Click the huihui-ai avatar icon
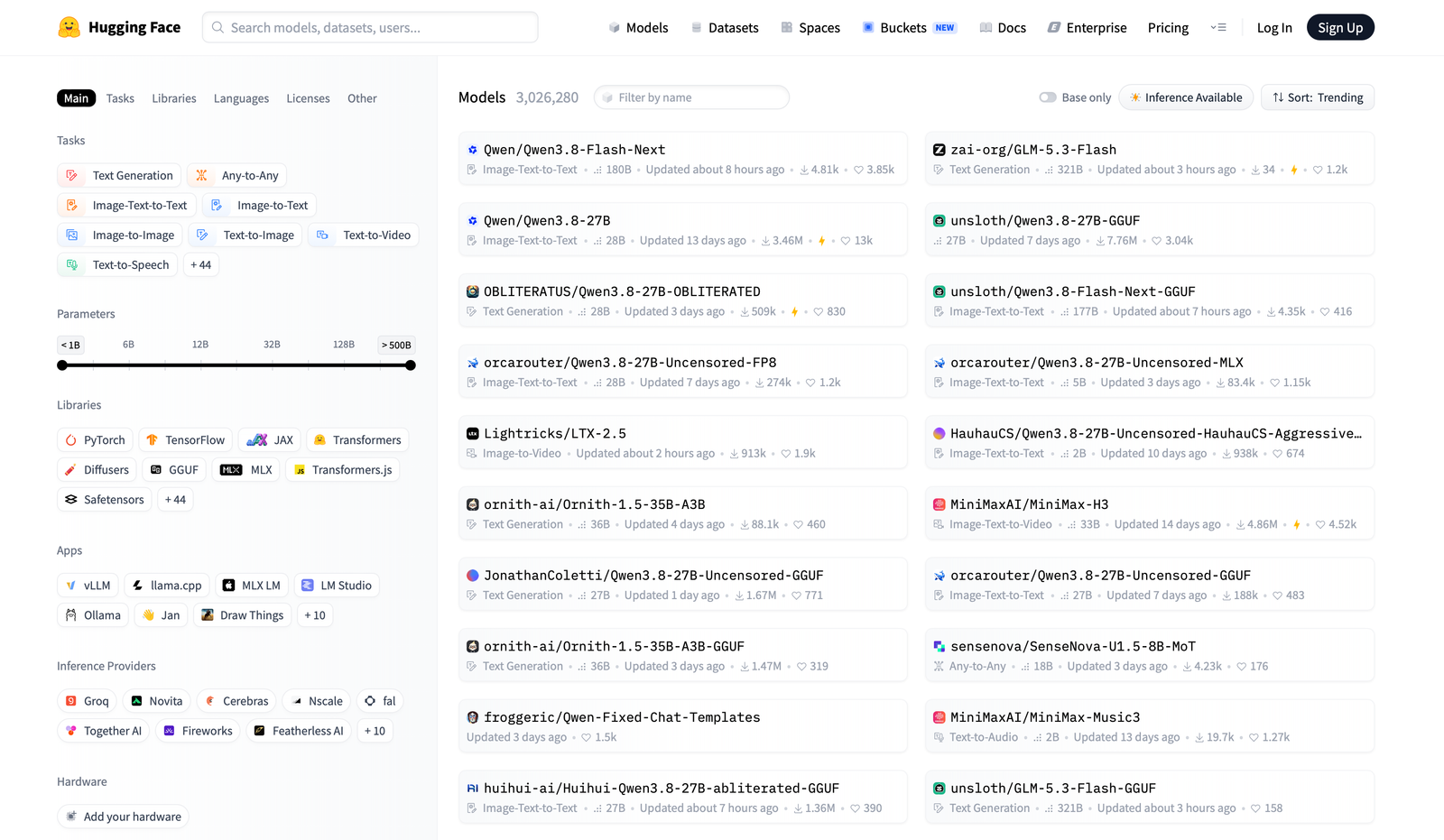Image resolution: width=1444 pixels, height=840 pixels. (x=472, y=789)
